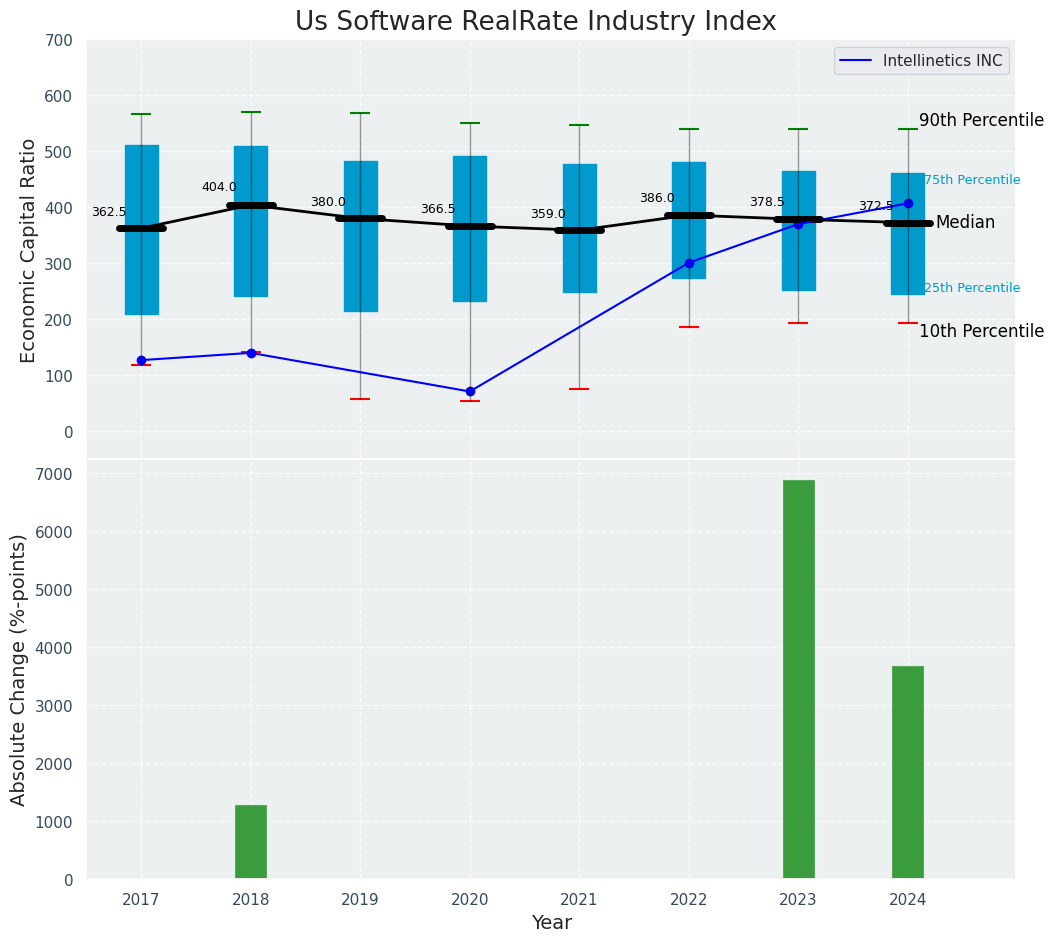This screenshot has height=942, width=1054.
Task: Click the 2024 Intellinetics blue data point
Action: [x=908, y=203]
